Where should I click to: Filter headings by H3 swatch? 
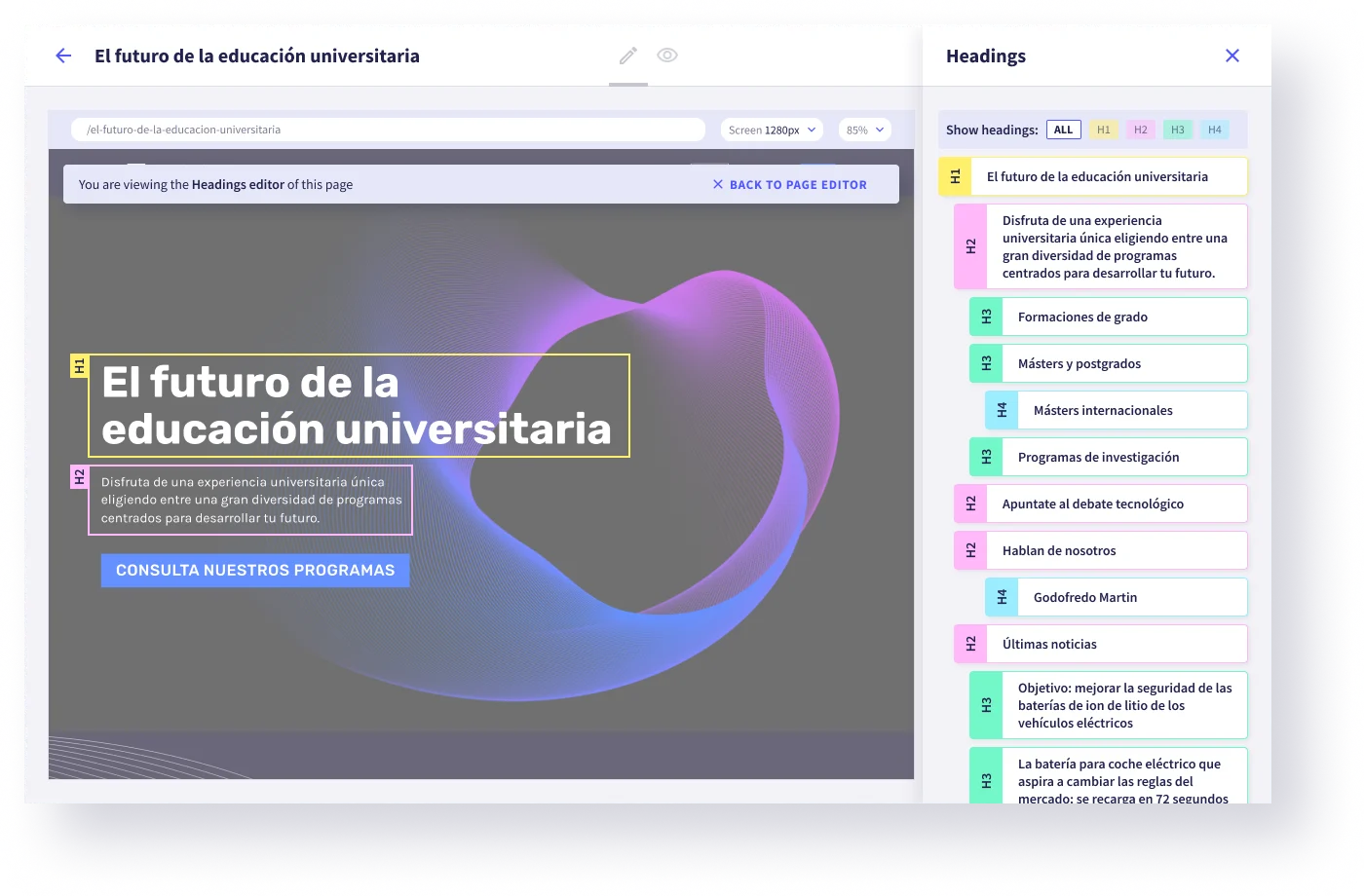(x=1178, y=130)
